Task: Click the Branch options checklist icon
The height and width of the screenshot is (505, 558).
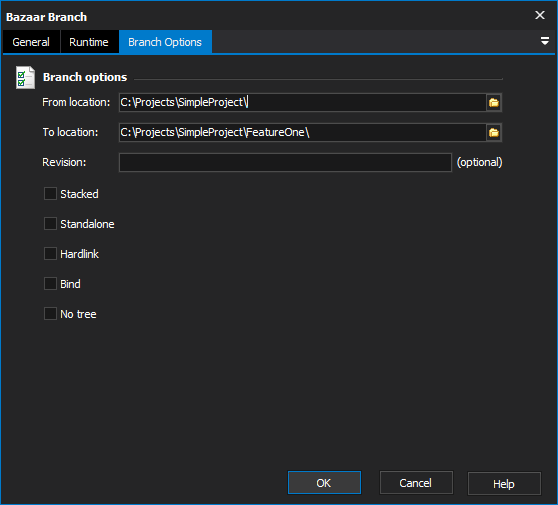Action: pos(25,78)
